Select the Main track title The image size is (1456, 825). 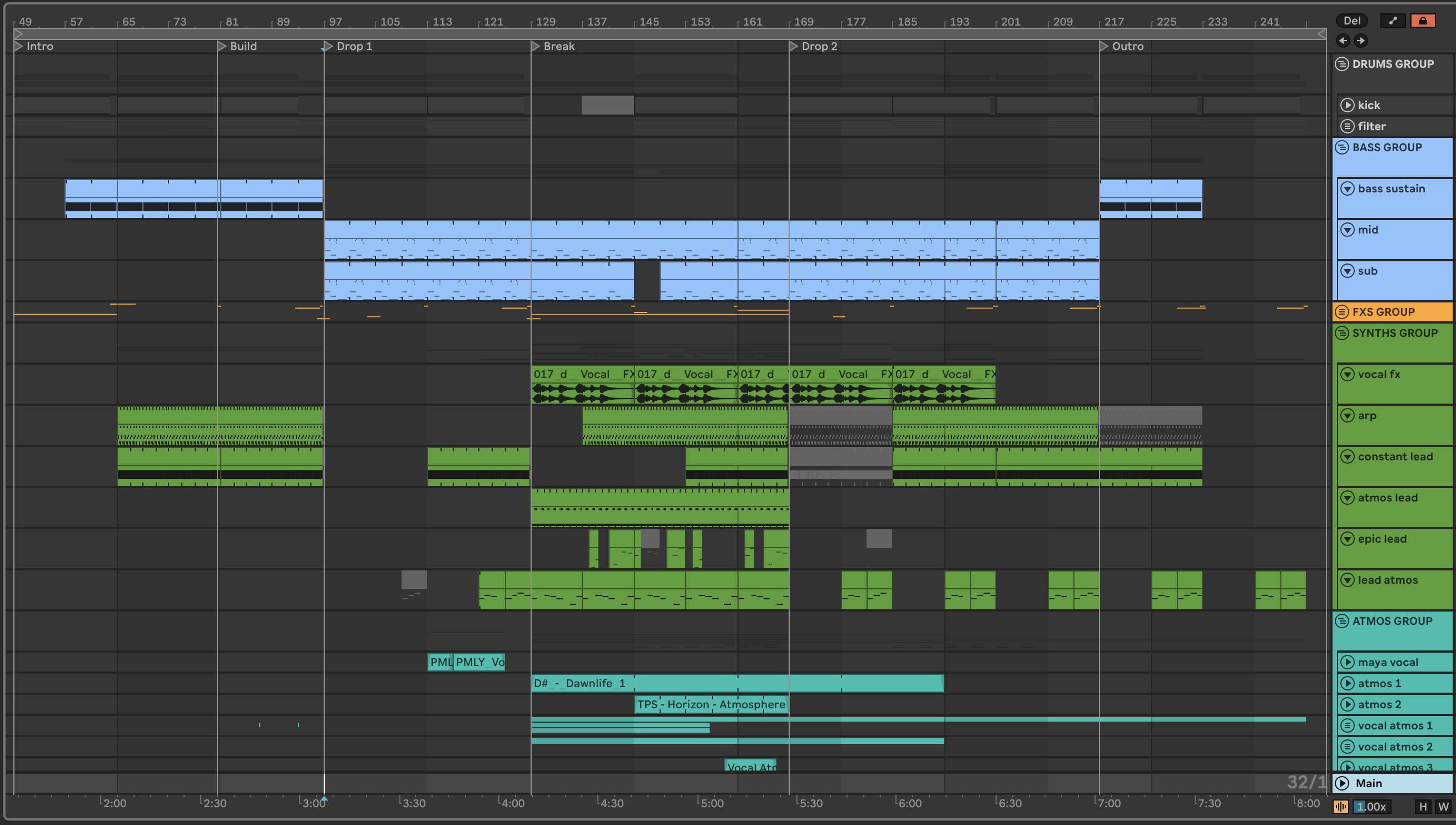click(1369, 784)
